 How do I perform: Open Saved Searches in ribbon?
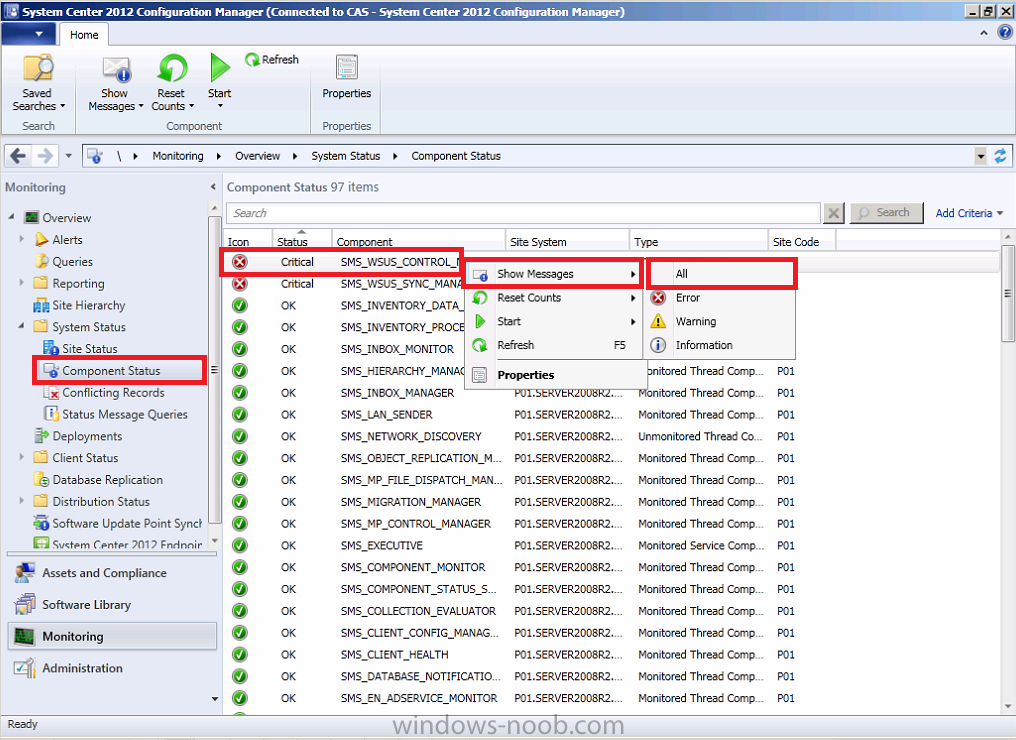(38, 83)
